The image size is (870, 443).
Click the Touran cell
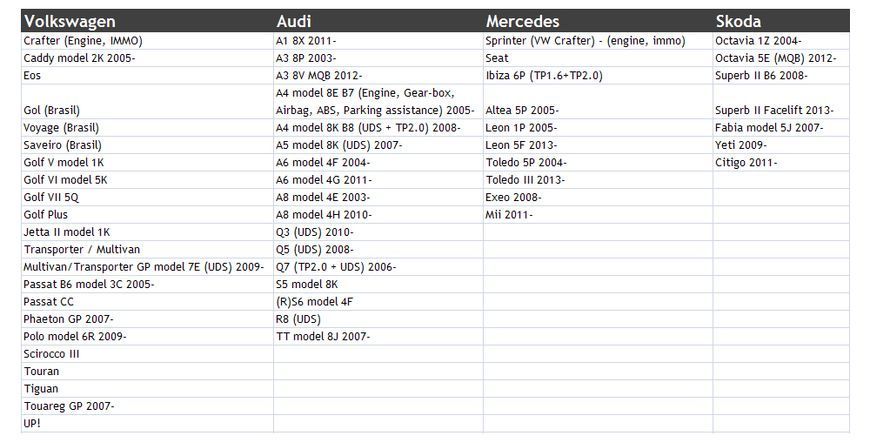pyautogui.click(x=147, y=371)
